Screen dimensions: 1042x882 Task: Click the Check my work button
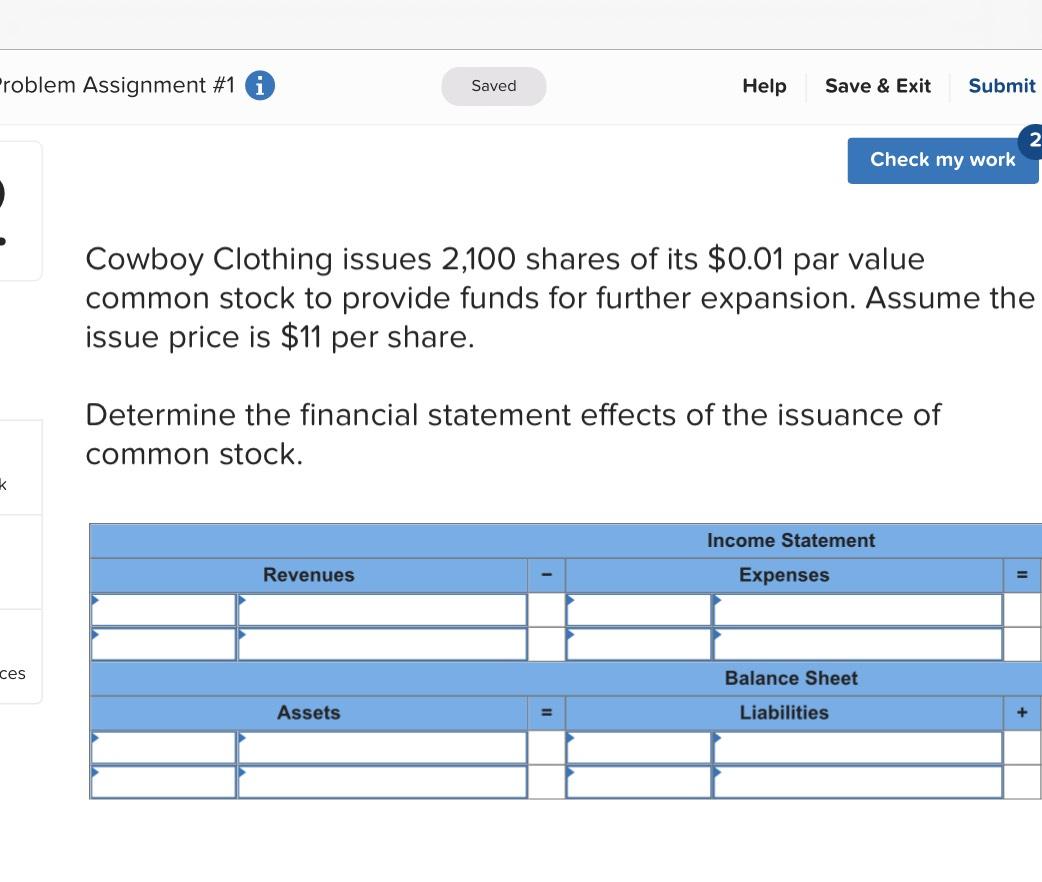(x=942, y=160)
